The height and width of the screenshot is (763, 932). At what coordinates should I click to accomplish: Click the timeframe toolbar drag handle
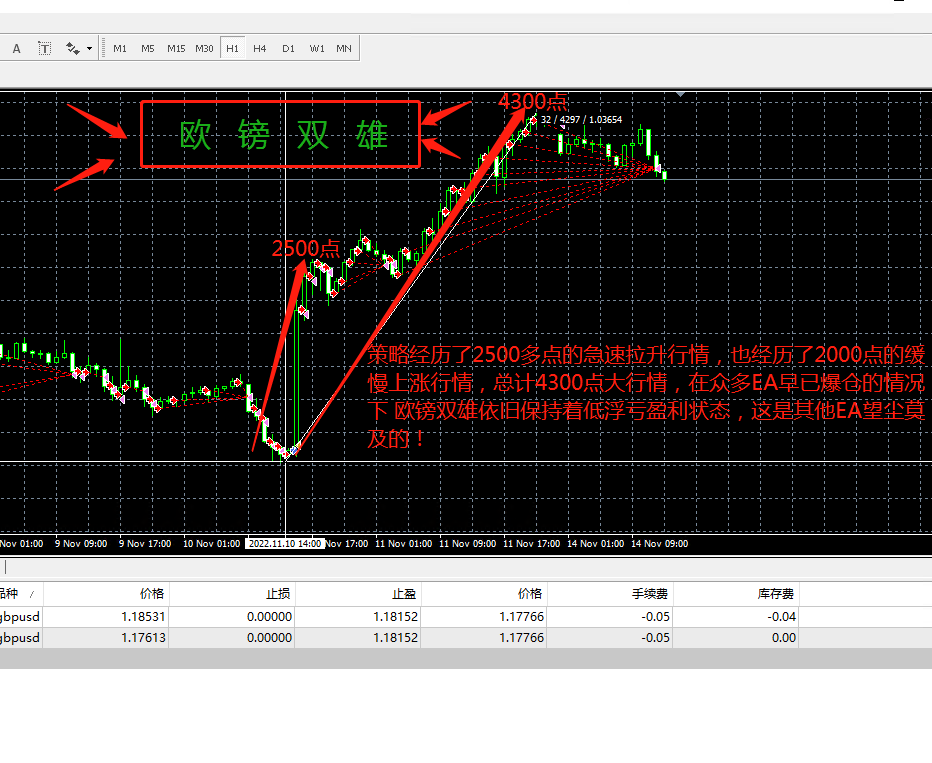tap(103, 49)
